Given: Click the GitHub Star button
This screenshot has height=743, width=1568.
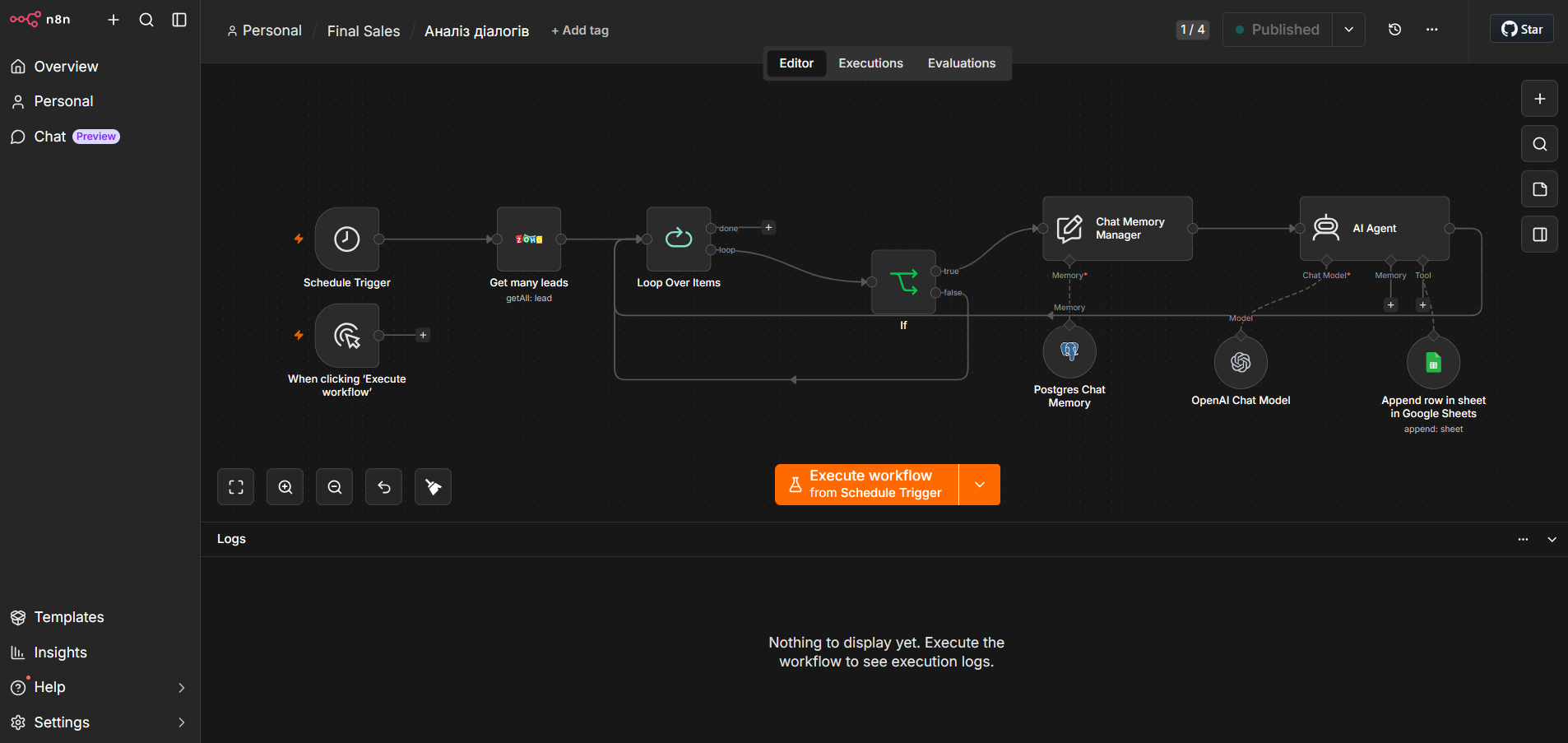Looking at the screenshot, I should click(1521, 29).
